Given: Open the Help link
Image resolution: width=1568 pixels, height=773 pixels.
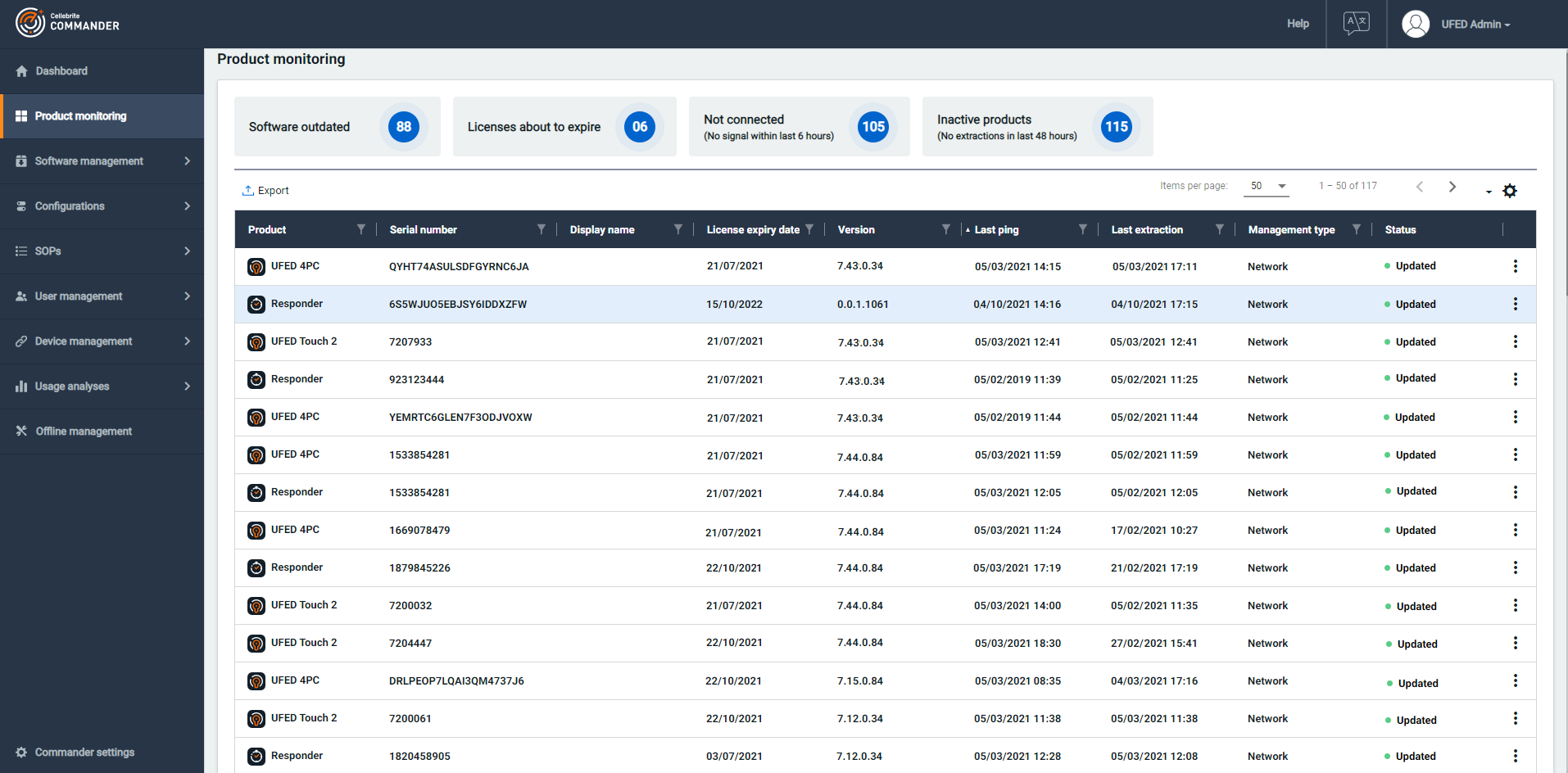Looking at the screenshot, I should click(x=1298, y=24).
